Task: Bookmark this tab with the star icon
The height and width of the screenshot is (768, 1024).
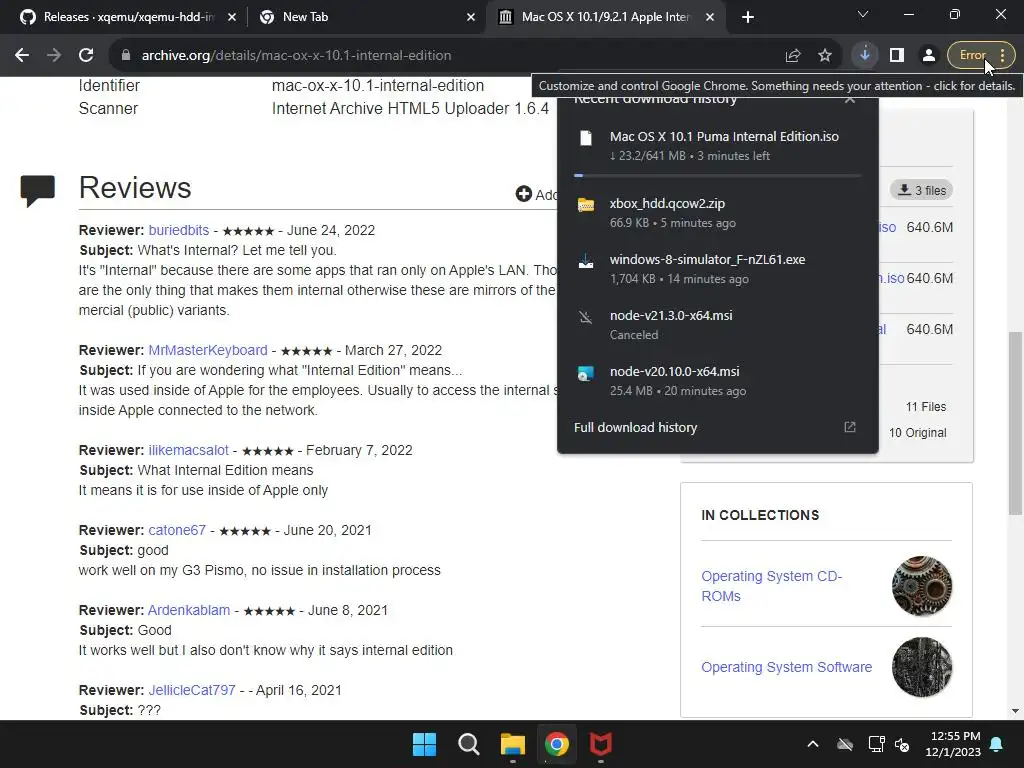Action: pyautogui.click(x=825, y=56)
